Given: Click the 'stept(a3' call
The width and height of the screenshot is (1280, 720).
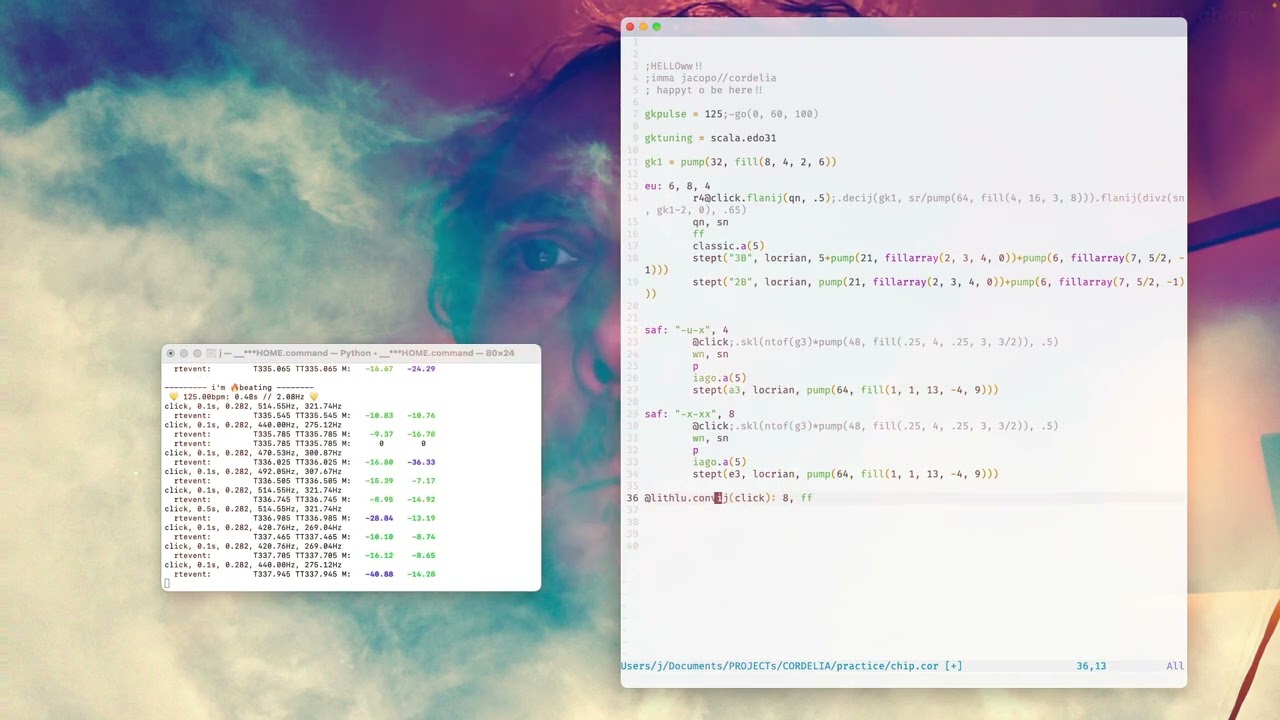Looking at the screenshot, I should click(x=719, y=390).
